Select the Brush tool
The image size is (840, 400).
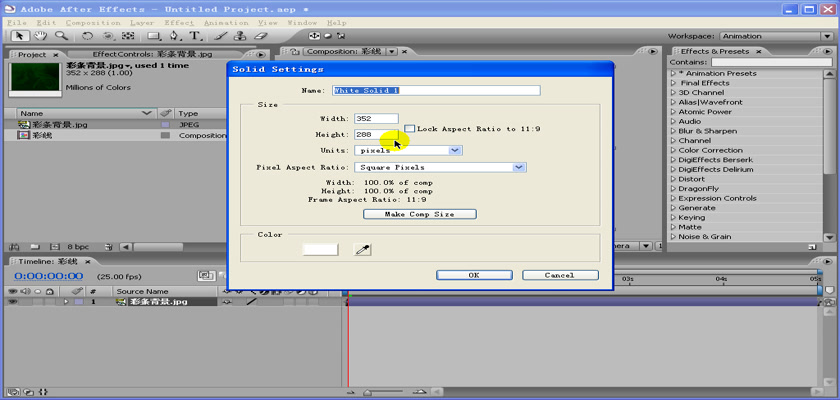(220, 36)
